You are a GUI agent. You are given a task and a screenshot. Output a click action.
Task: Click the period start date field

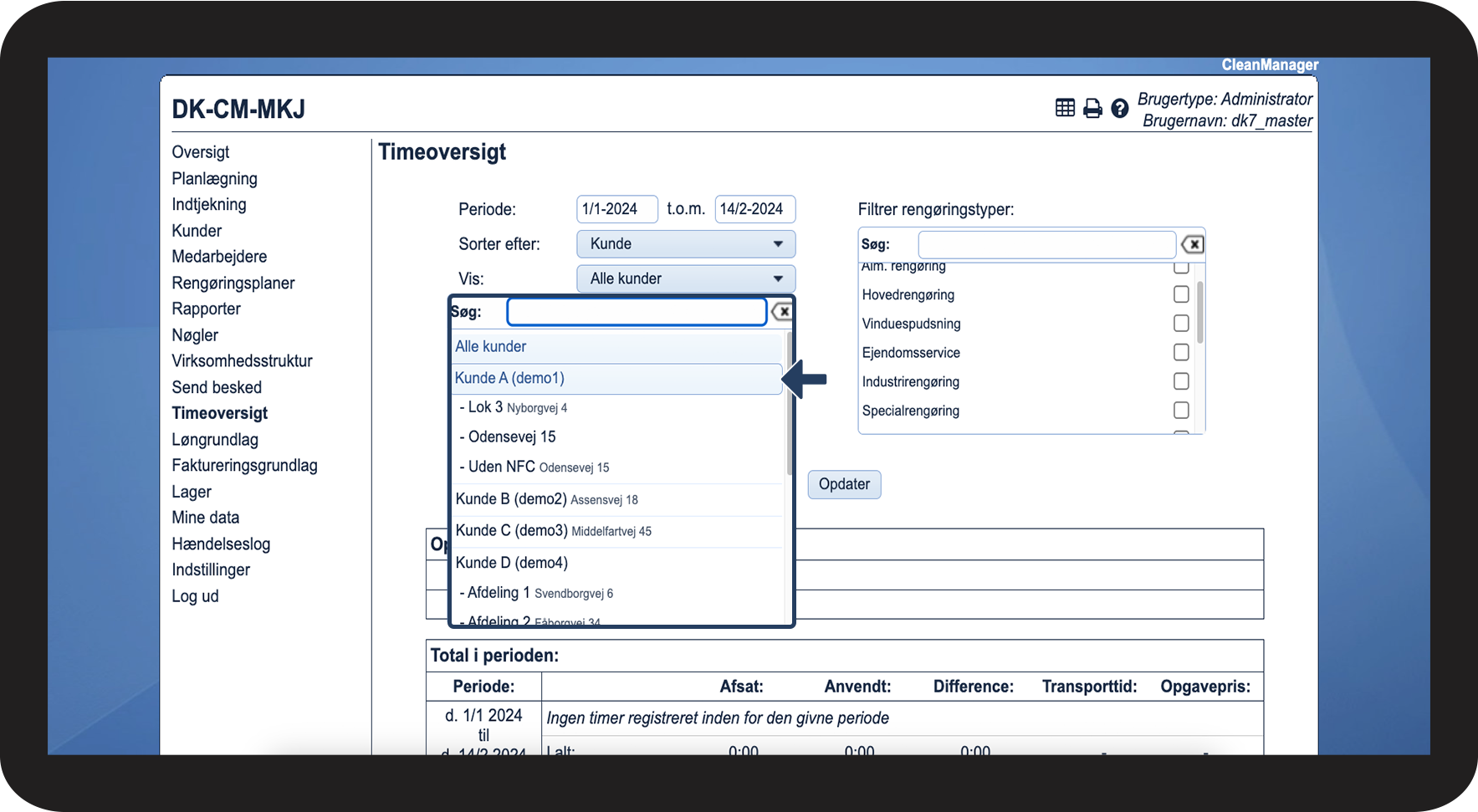tap(616, 209)
